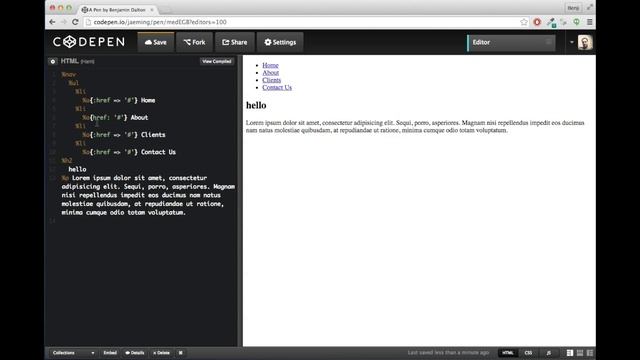Go back with browser back arrow

pos(52,22)
